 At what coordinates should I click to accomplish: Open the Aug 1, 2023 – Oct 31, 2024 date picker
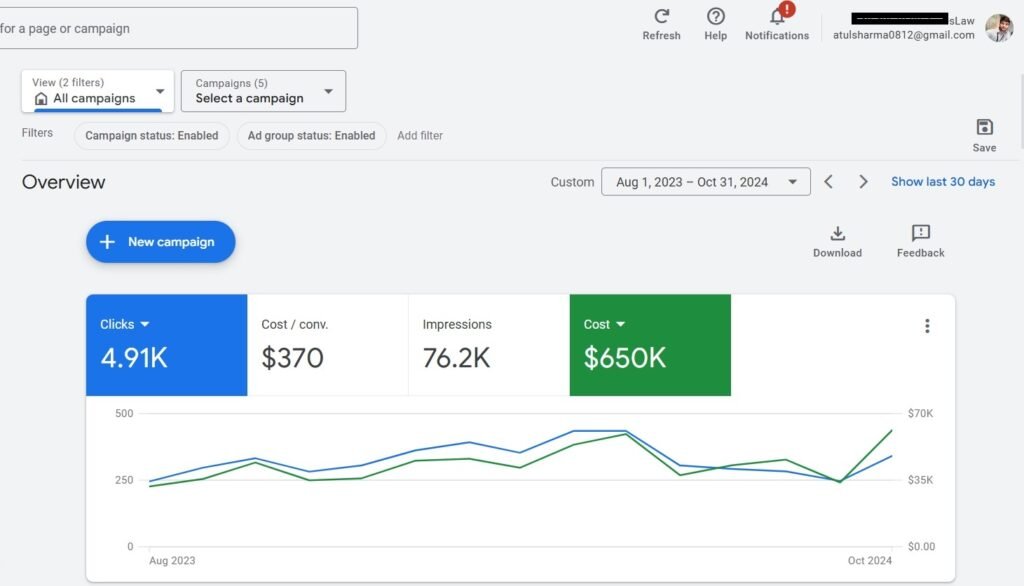705,181
